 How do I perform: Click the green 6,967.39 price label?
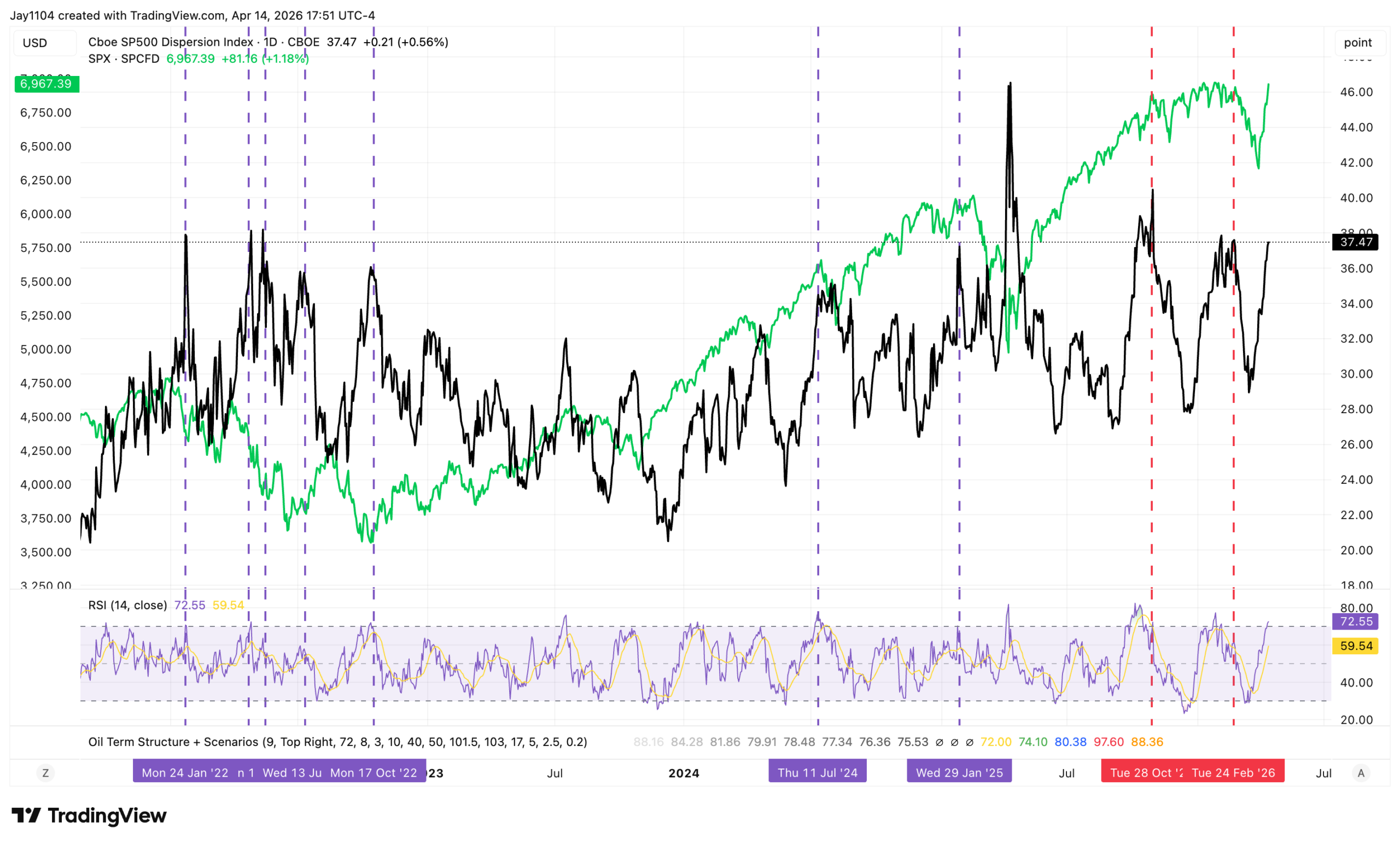[x=46, y=84]
